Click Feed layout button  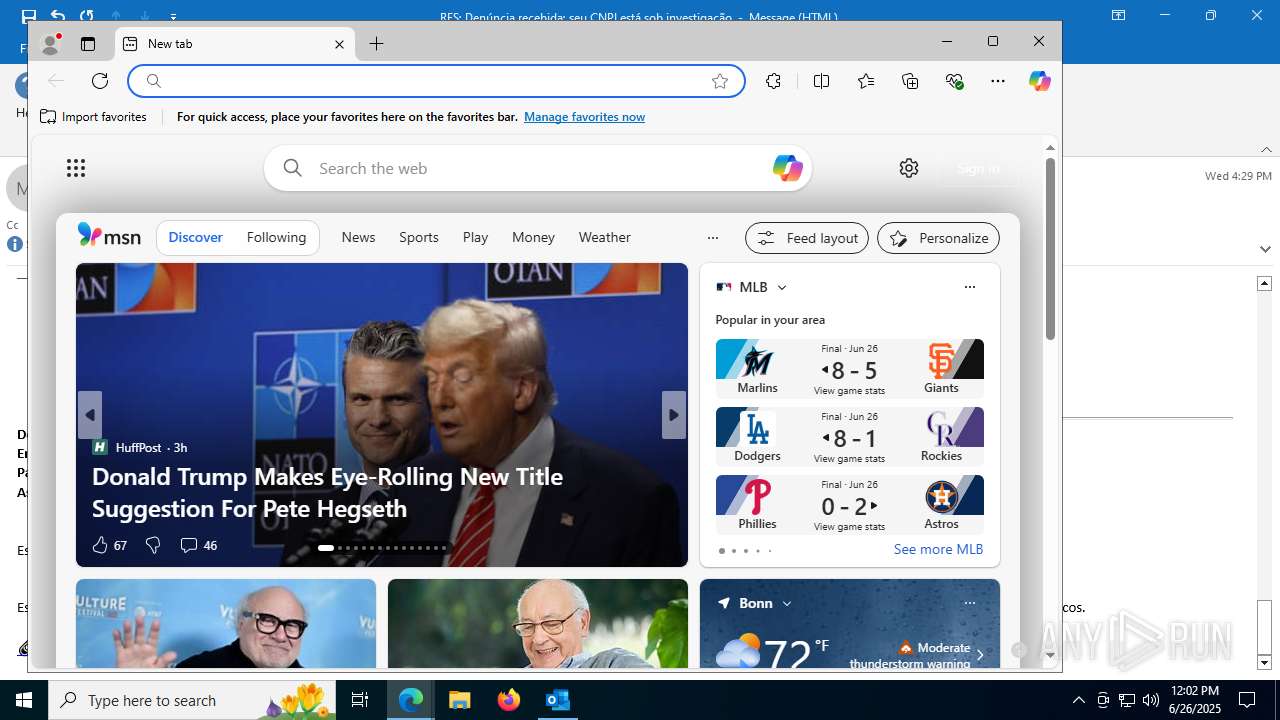807,238
